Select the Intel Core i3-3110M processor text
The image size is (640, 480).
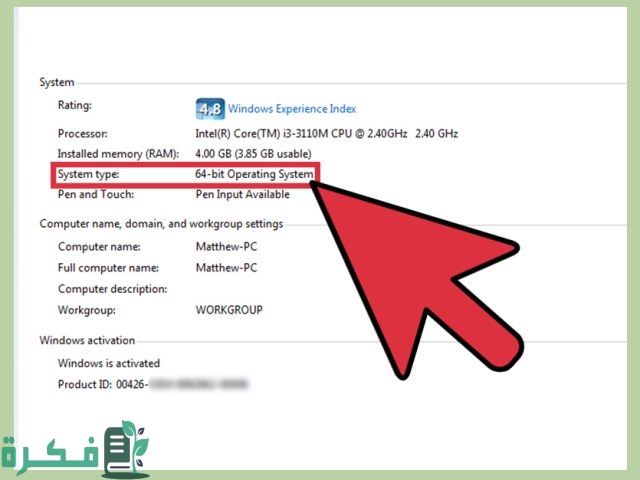[x=326, y=133]
